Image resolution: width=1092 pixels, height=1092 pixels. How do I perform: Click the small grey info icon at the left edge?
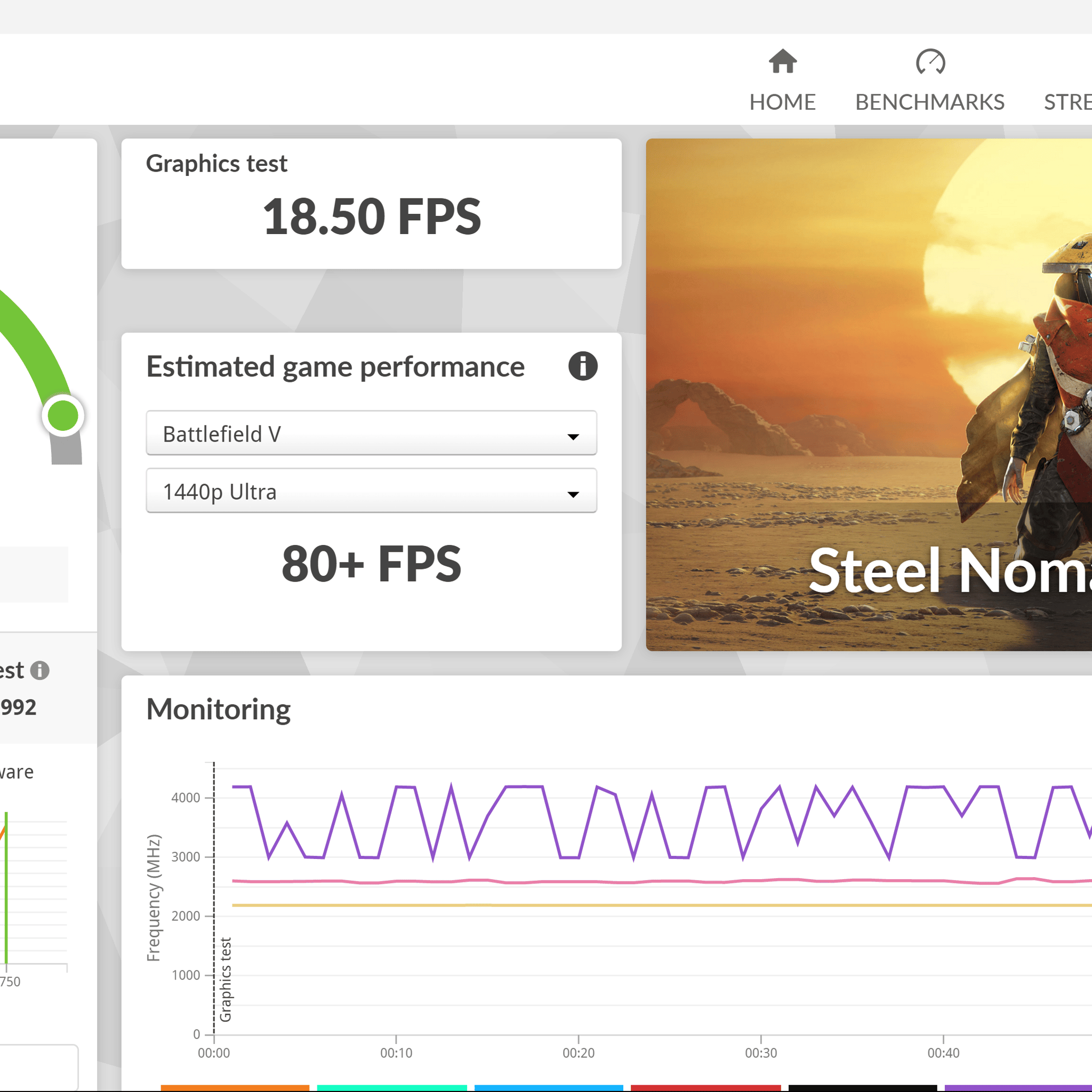tap(39, 671)
